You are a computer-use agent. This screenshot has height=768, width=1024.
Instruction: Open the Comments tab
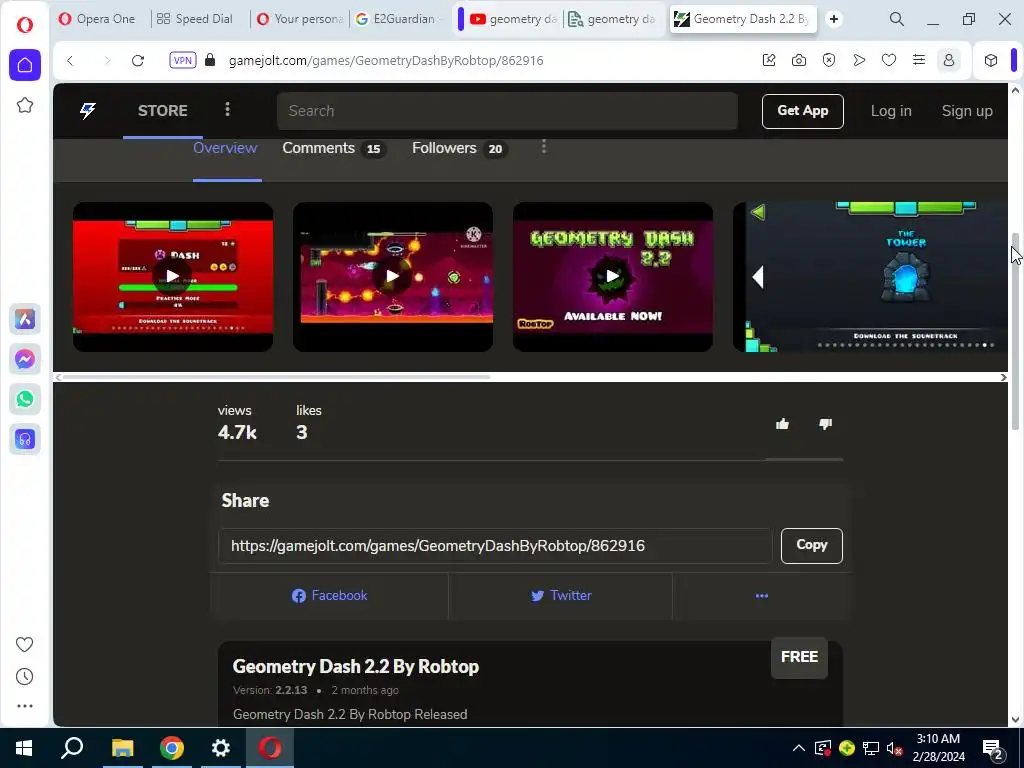pyautogui.click(x=334, y=148)
